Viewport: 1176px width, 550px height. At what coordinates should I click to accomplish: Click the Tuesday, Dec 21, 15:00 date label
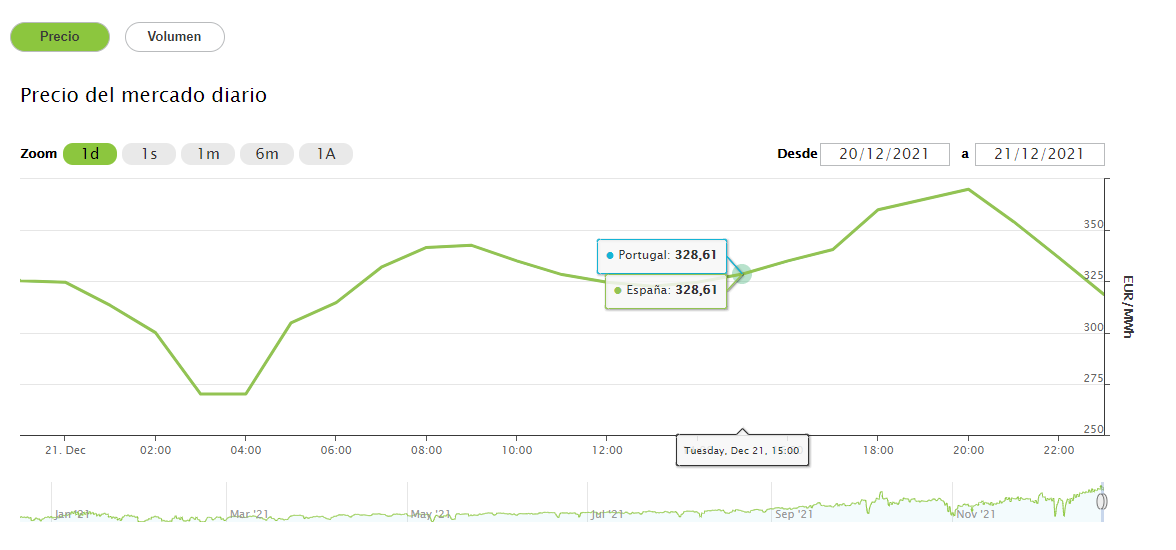(x=742, y=451)
